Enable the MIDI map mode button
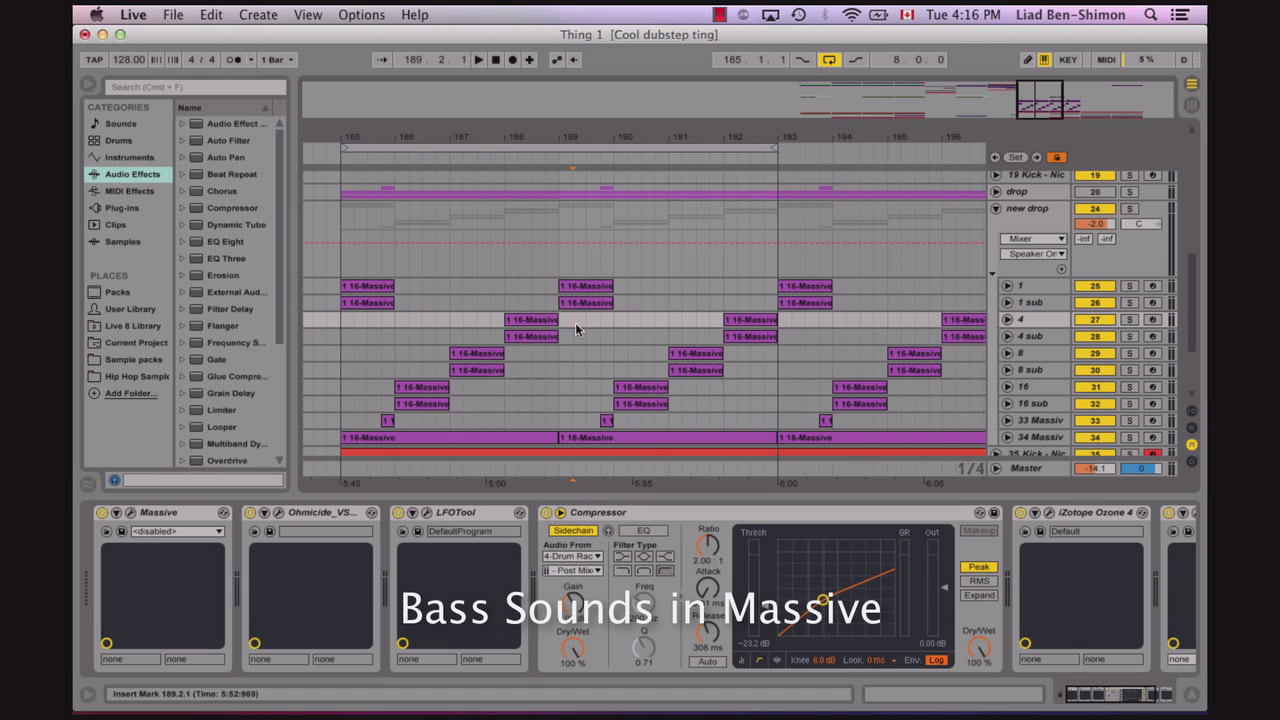 pyautogui.click(x=1106, y=60)
